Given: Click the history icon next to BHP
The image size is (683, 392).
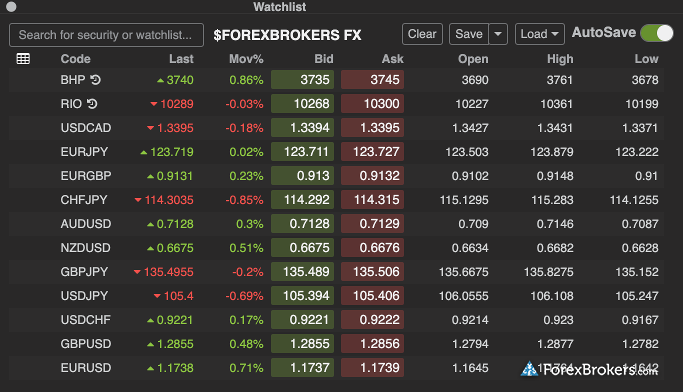Looking at the screenshot, I should 95,80.
